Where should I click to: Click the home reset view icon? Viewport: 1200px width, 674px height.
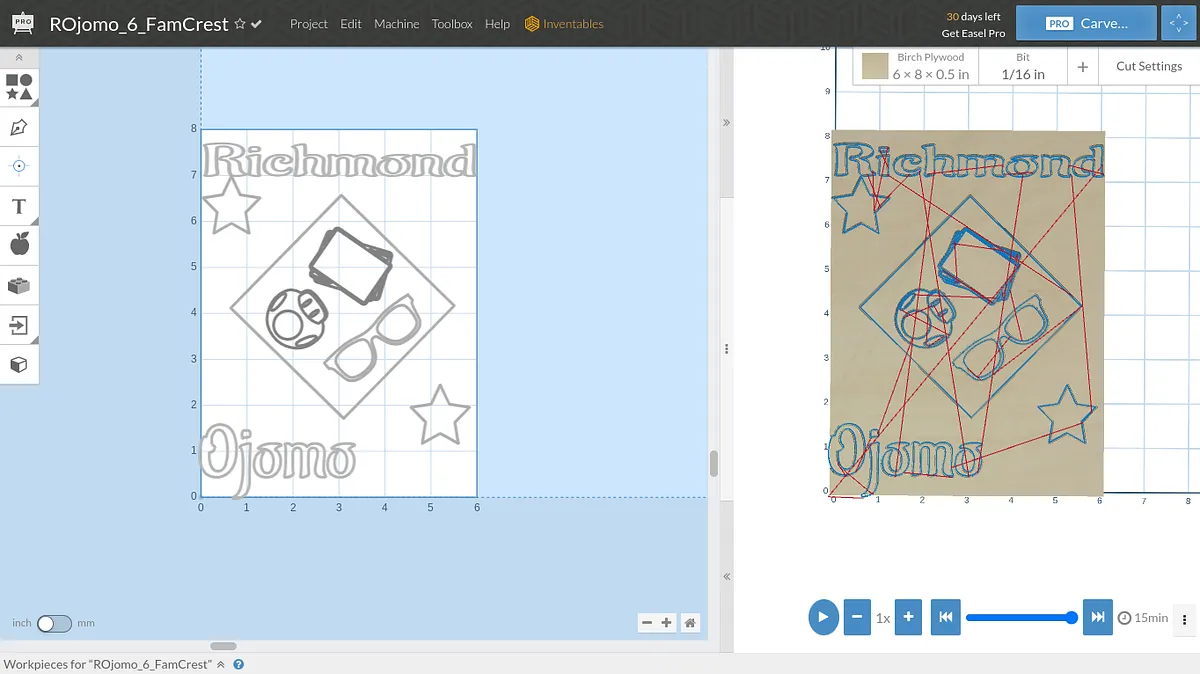click(x=690, y=623)
